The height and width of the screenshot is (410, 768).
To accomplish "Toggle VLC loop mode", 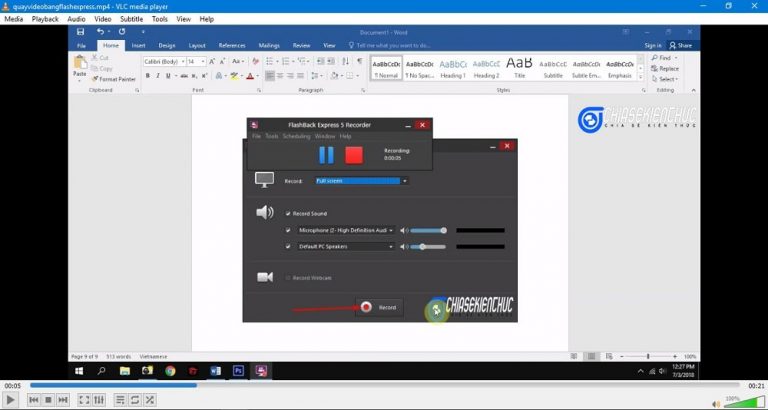I will [135, 400].
